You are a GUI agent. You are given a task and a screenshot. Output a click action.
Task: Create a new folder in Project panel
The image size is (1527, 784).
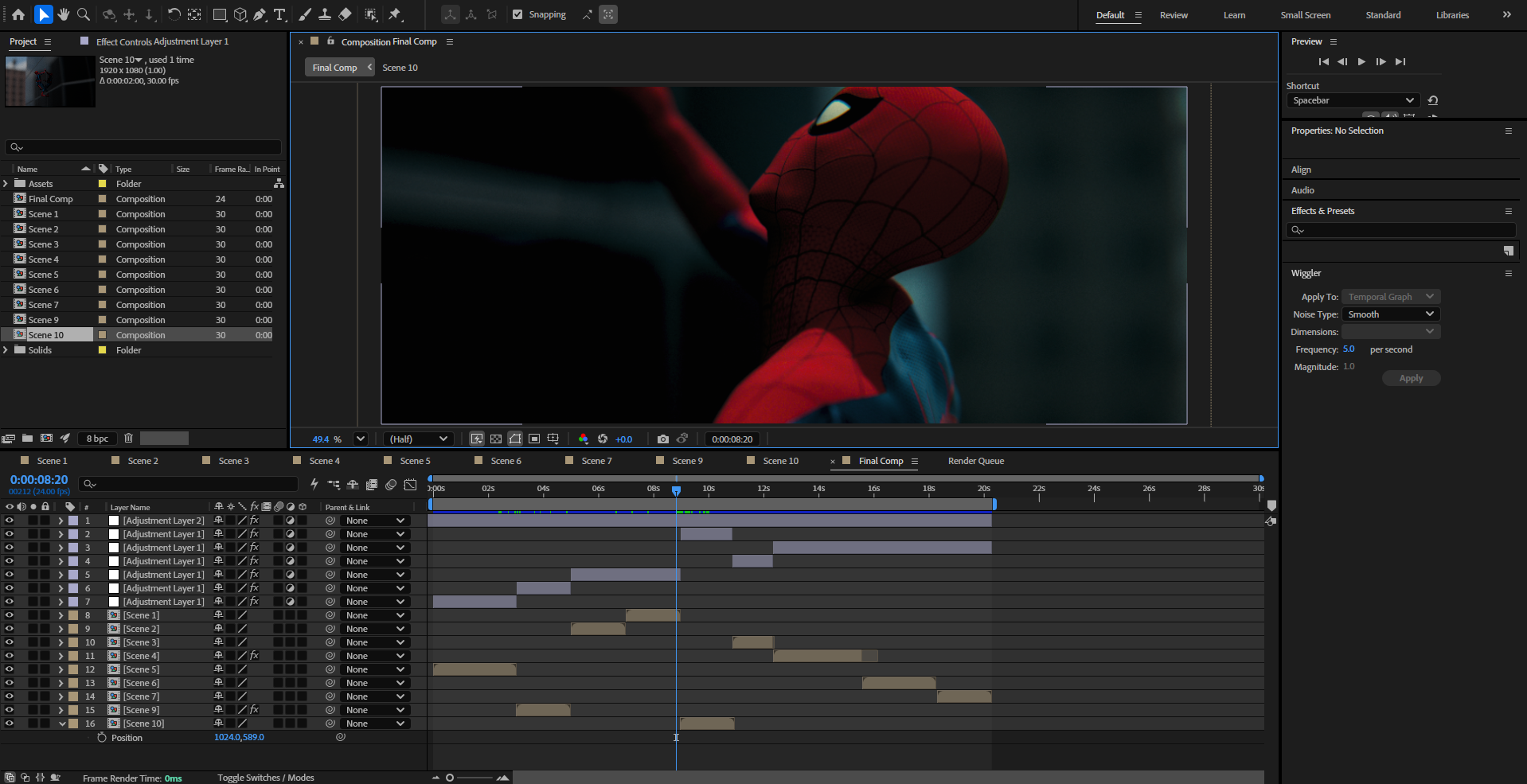[x=27, y=438]
